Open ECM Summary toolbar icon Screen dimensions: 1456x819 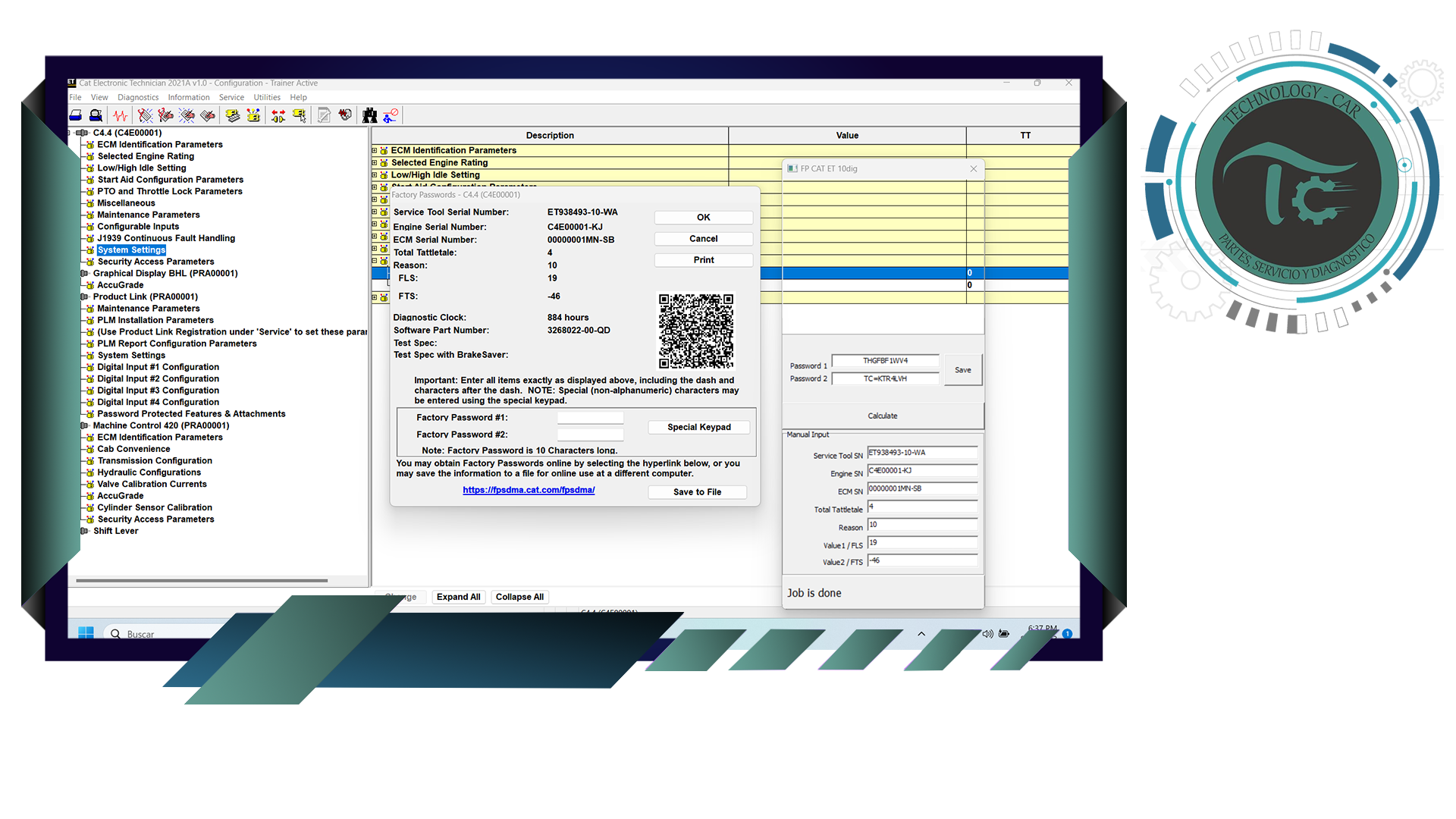point(233,115)
